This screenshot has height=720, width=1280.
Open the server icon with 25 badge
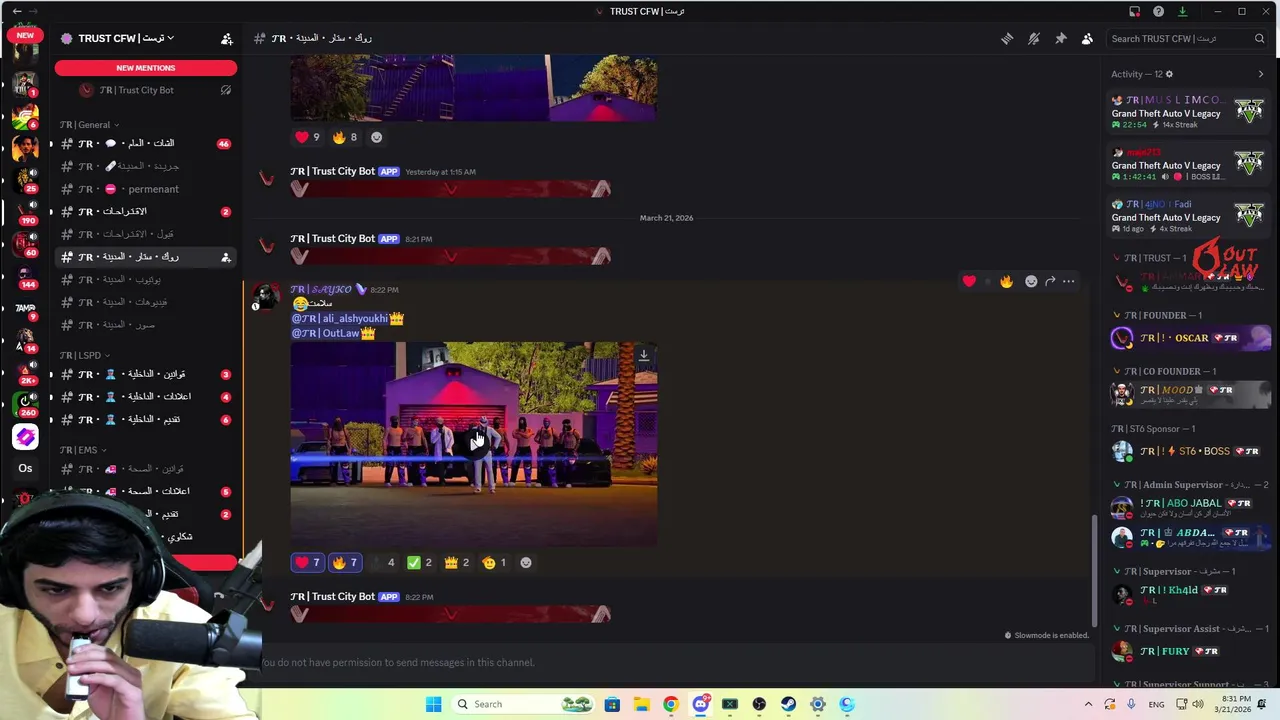[25, 180]
